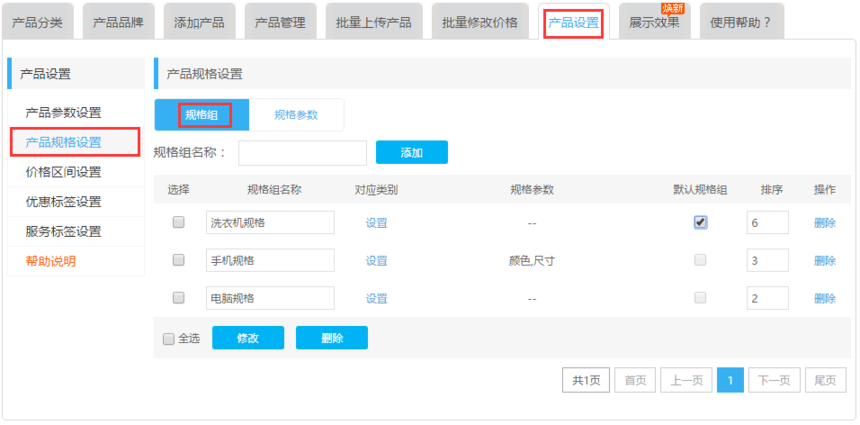The image size is (860, 425).
Task: Click the 排序 column header
Action: point(772,190)
